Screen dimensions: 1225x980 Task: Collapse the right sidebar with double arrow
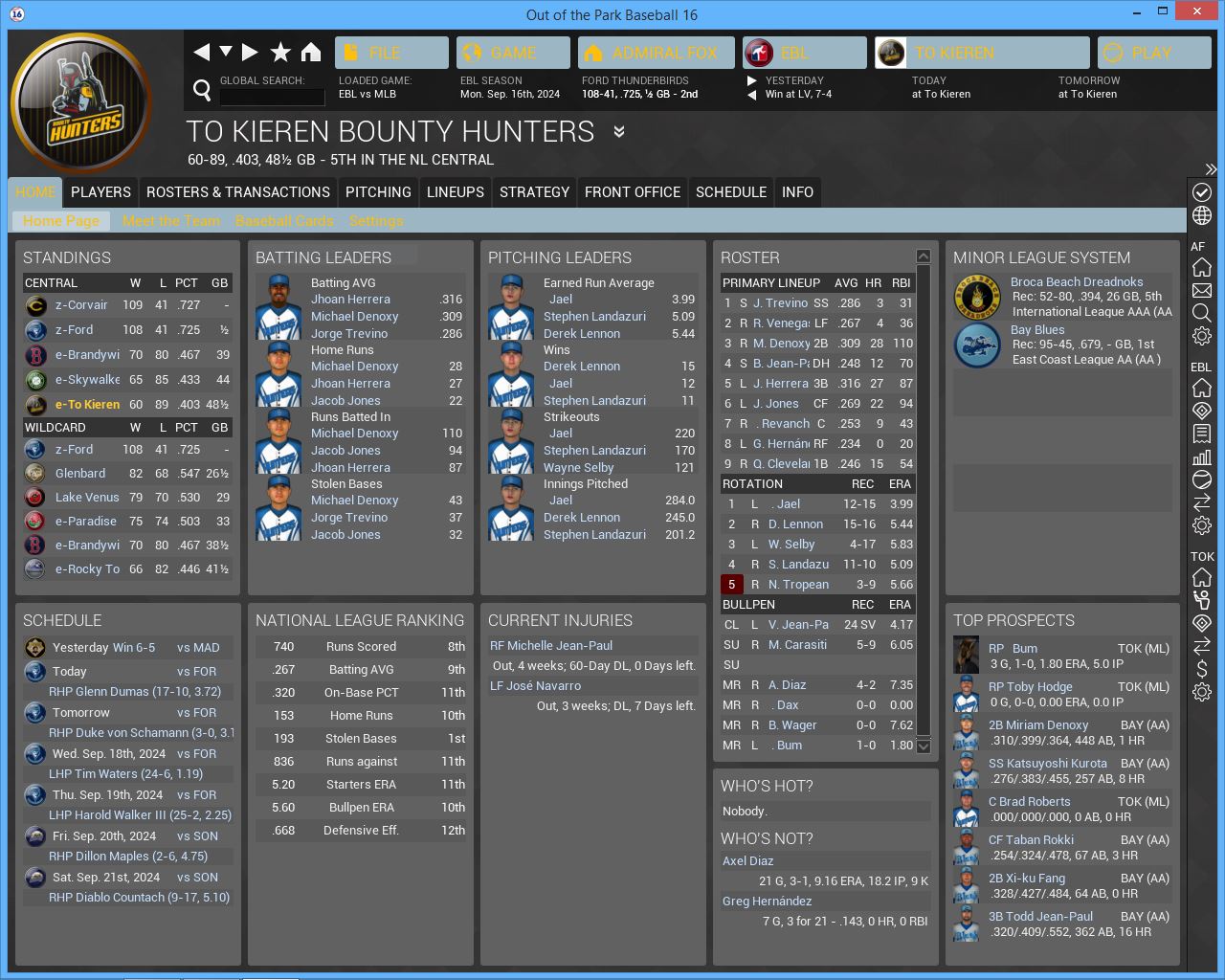(1211, 169)
